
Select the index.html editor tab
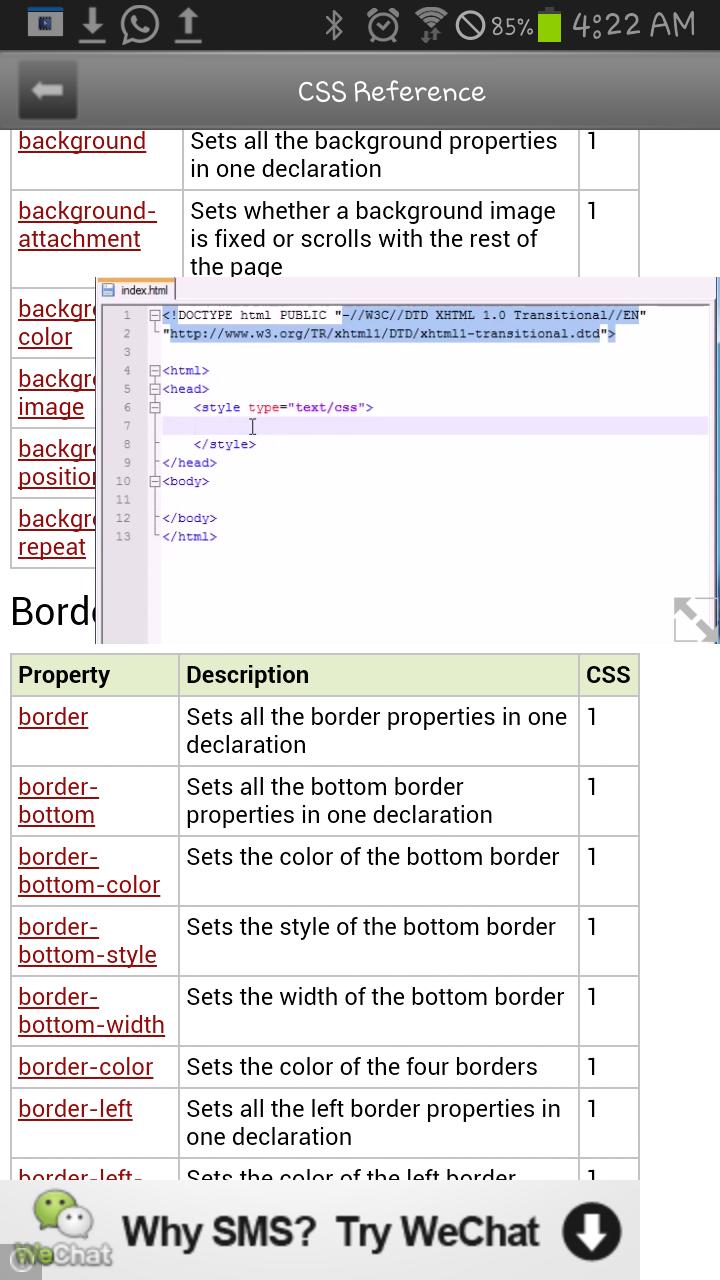[x=143, y=290]
